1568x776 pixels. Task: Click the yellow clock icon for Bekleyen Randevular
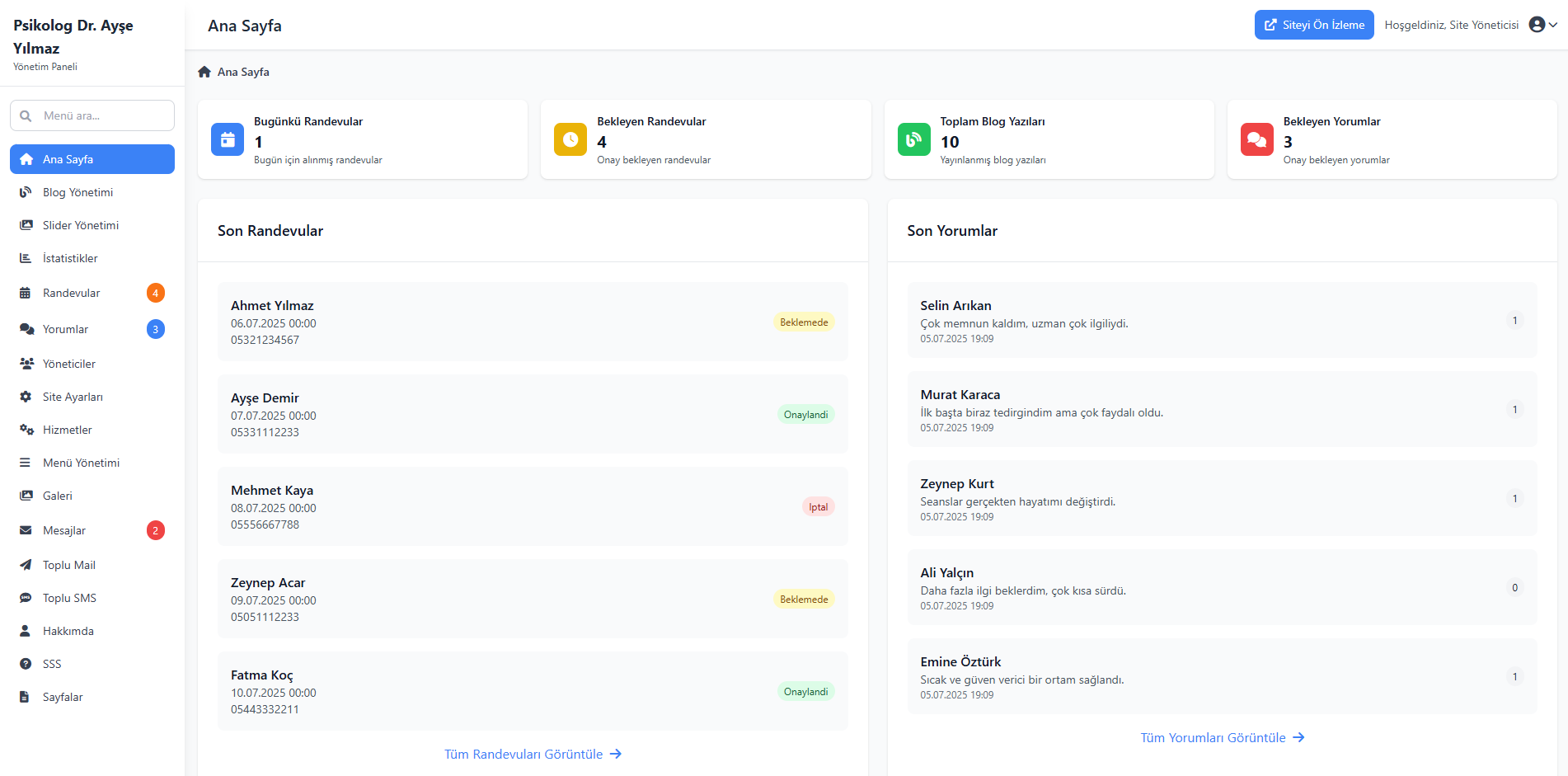click(570, 139)
